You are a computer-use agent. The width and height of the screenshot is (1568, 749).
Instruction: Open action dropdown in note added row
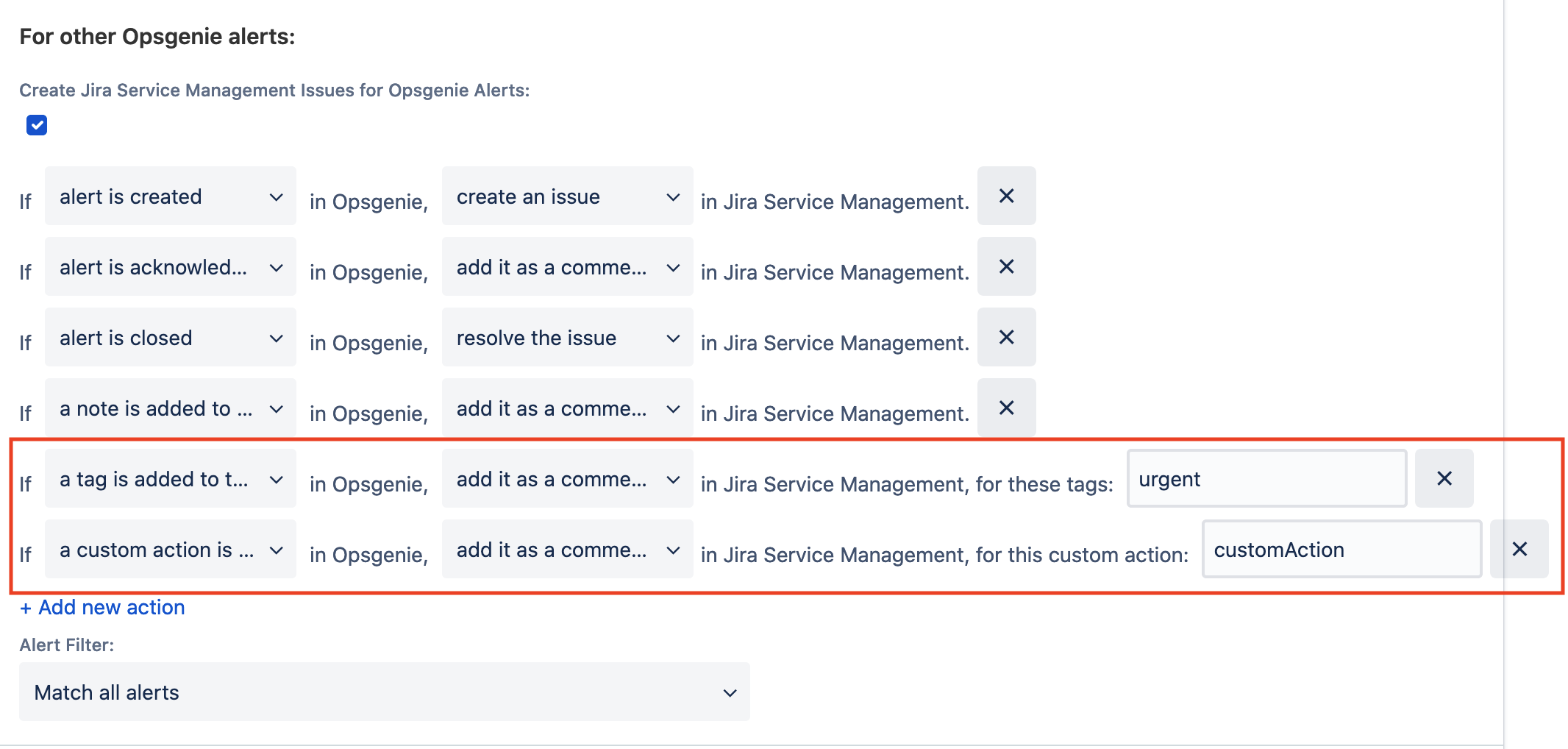coord(567,408)
